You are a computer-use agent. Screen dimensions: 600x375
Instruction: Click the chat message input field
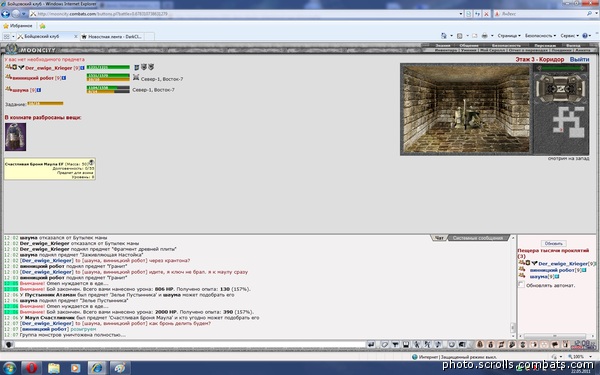point(190,345)
